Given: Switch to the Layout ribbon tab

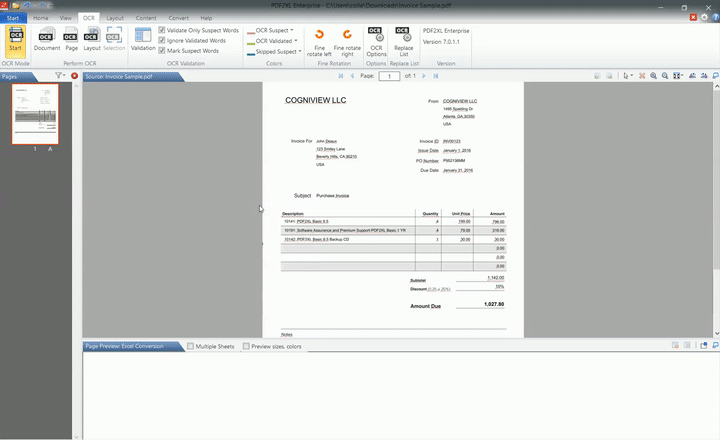Looking at the screenshot, I should point(116,18).
